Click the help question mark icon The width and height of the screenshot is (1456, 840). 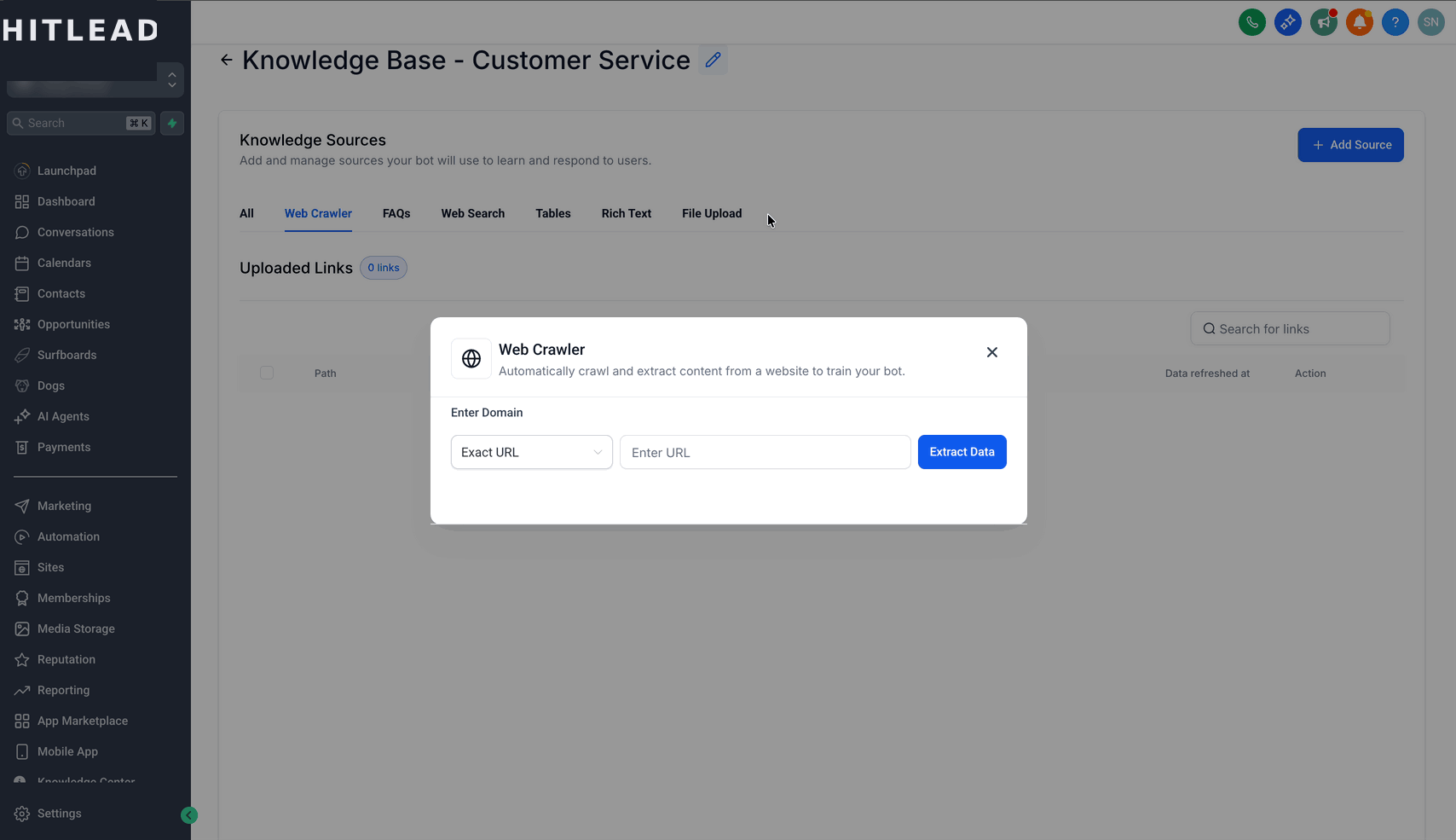1395,22
